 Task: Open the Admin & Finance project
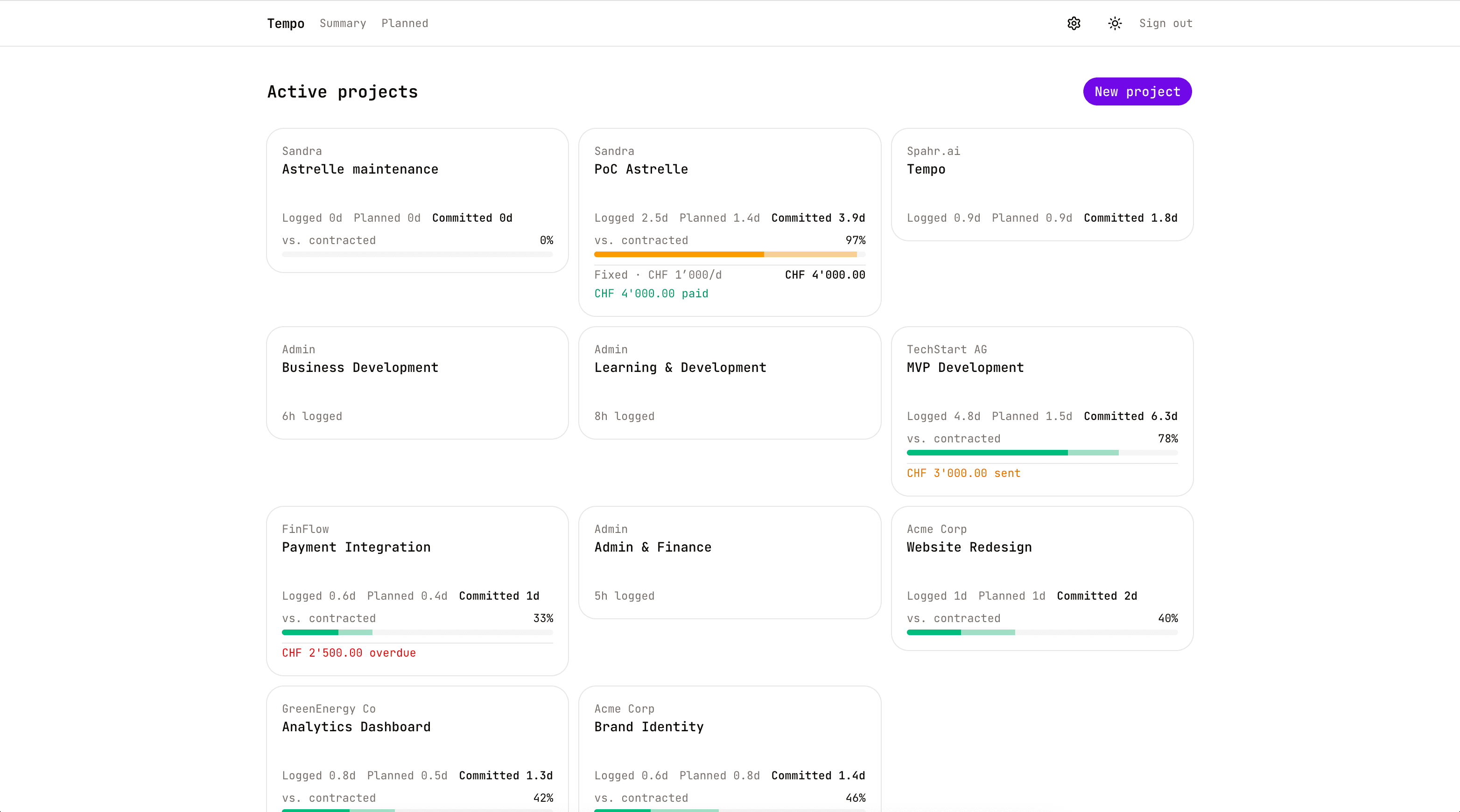tap(730, 562)
